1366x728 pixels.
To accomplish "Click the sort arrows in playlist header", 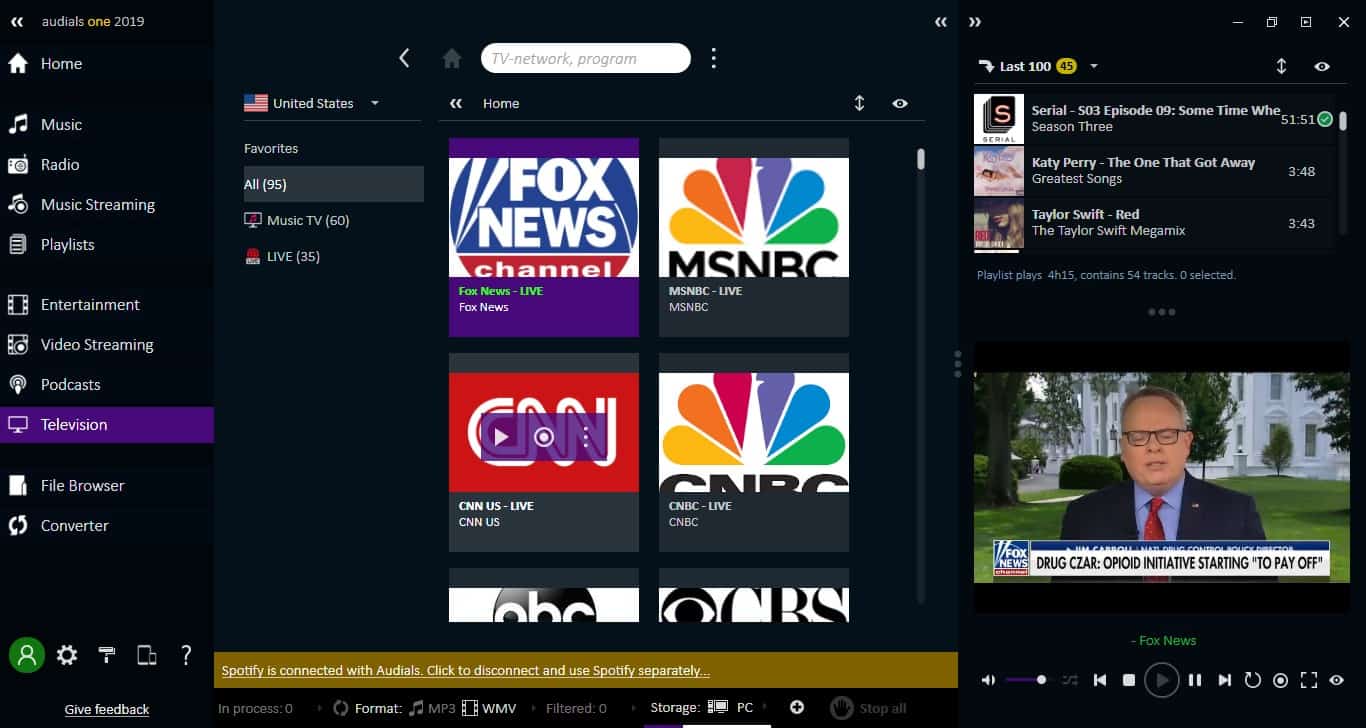I will click(x=1281, y=66).
